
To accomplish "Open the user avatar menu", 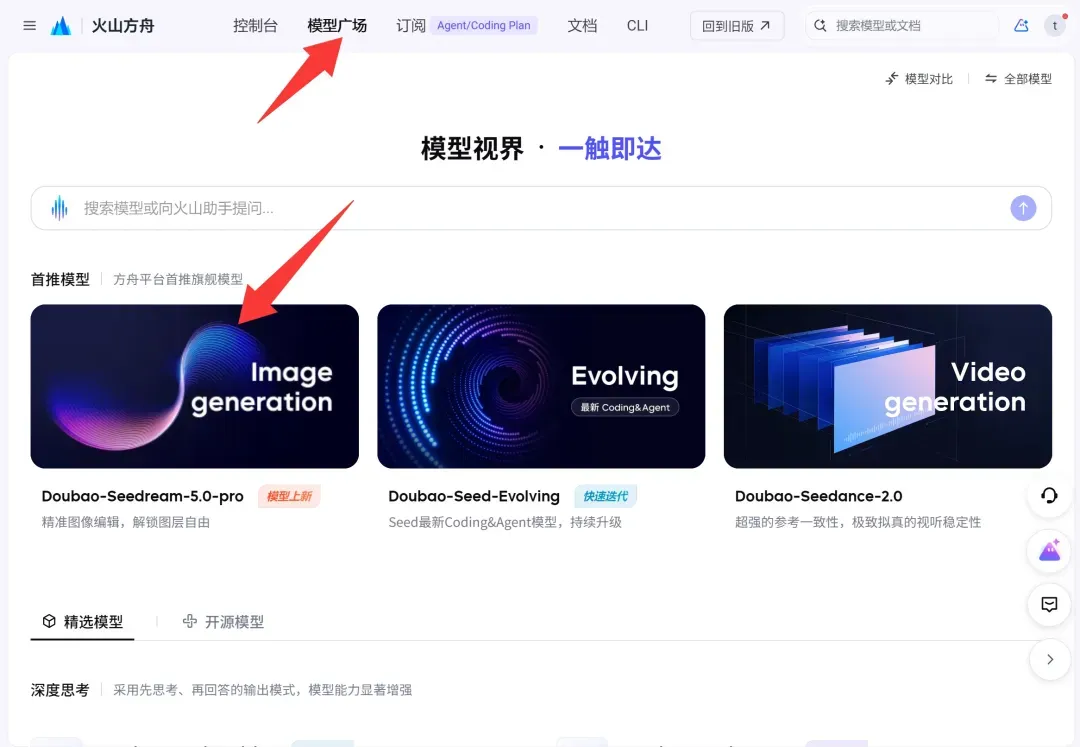I will (1055, 25).
